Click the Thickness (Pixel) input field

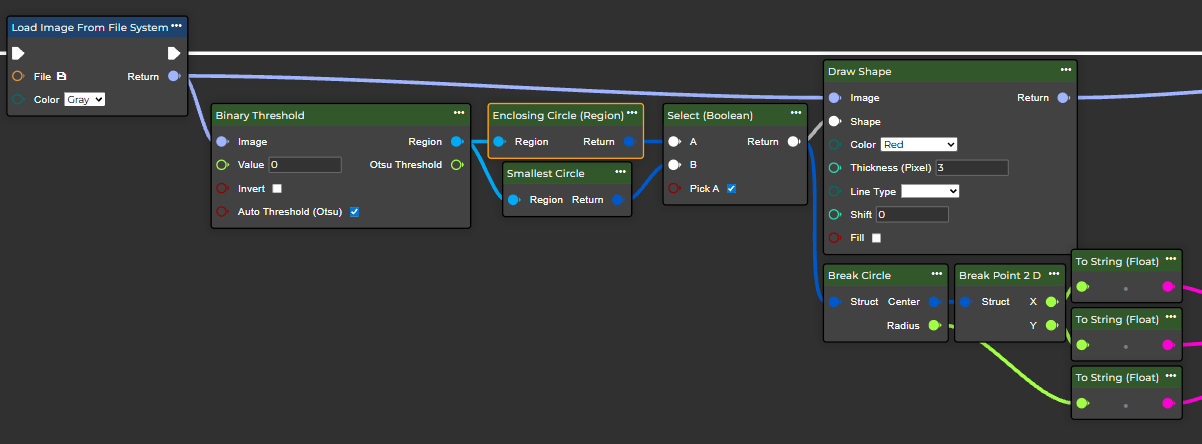pyautogui.click(x=971, y=168)
